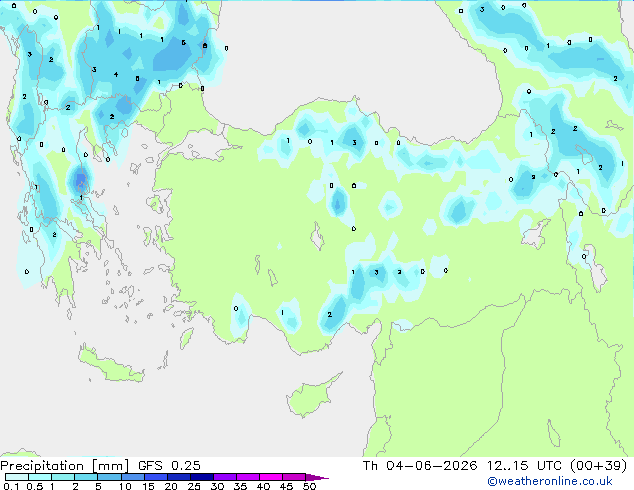Click the "0.5" legend scale label

coord(35,486)
